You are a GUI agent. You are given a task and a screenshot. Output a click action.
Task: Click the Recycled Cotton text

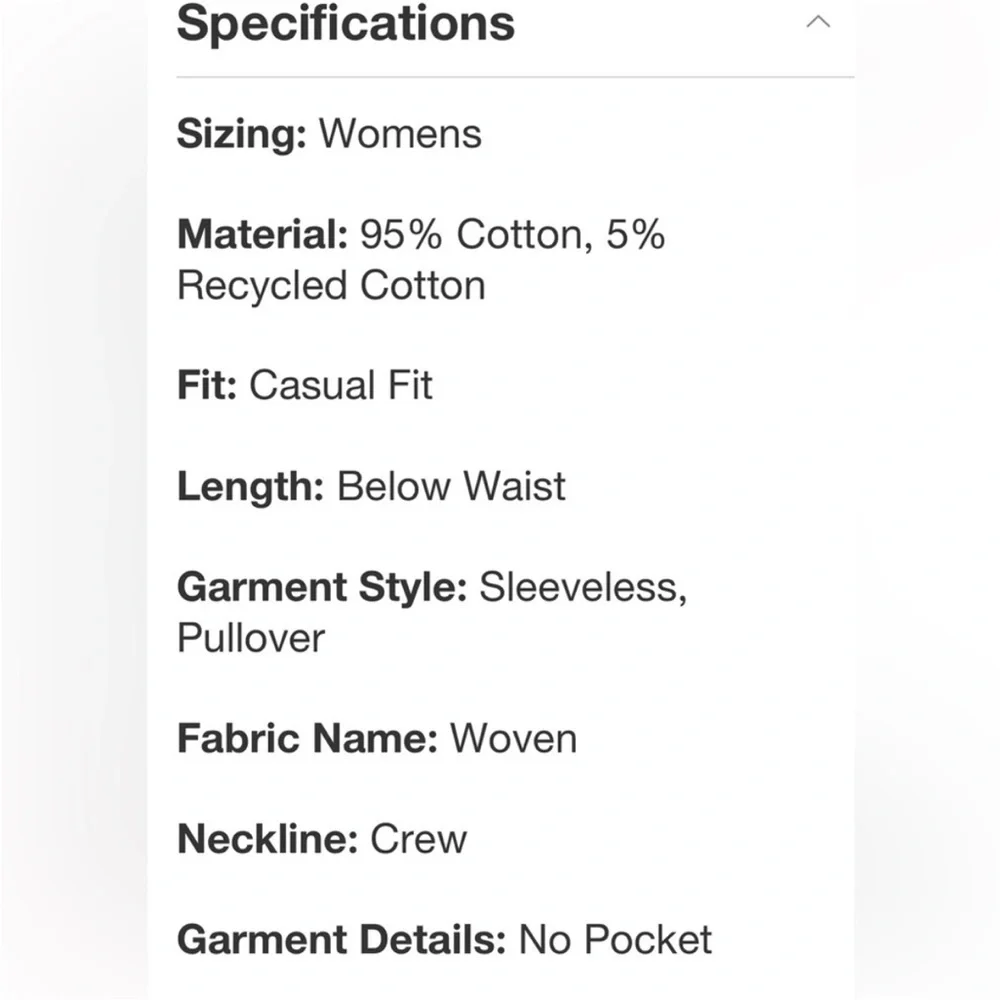[331, 285]
